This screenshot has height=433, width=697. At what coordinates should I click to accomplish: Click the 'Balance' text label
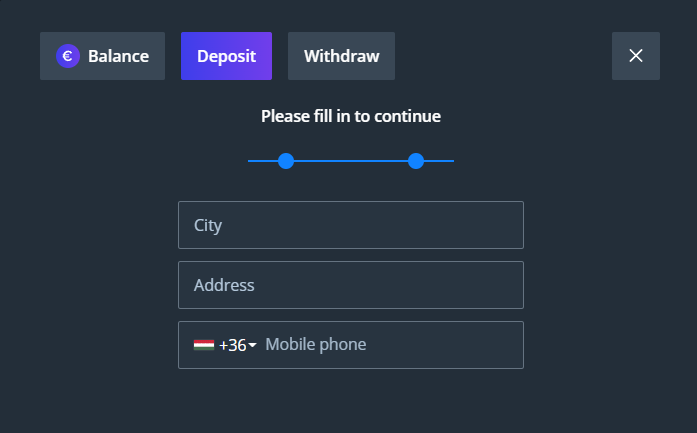[x=118, y=56]
